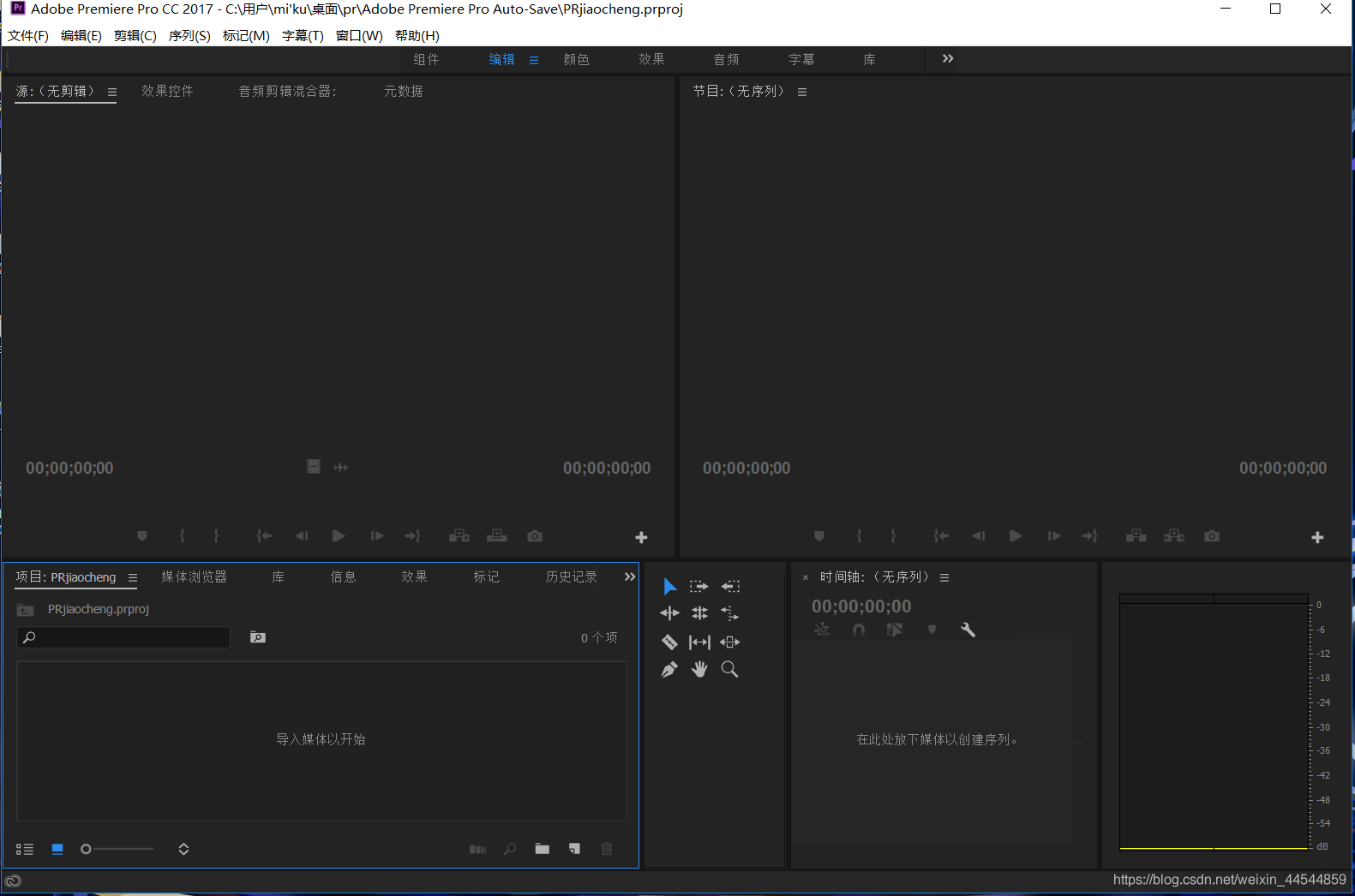Click Overwrite button in Source monitor

click(x=497, y=536)
